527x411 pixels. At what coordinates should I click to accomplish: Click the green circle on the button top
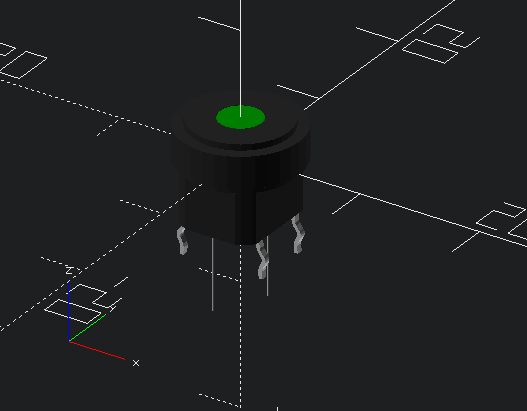(240, 117)
